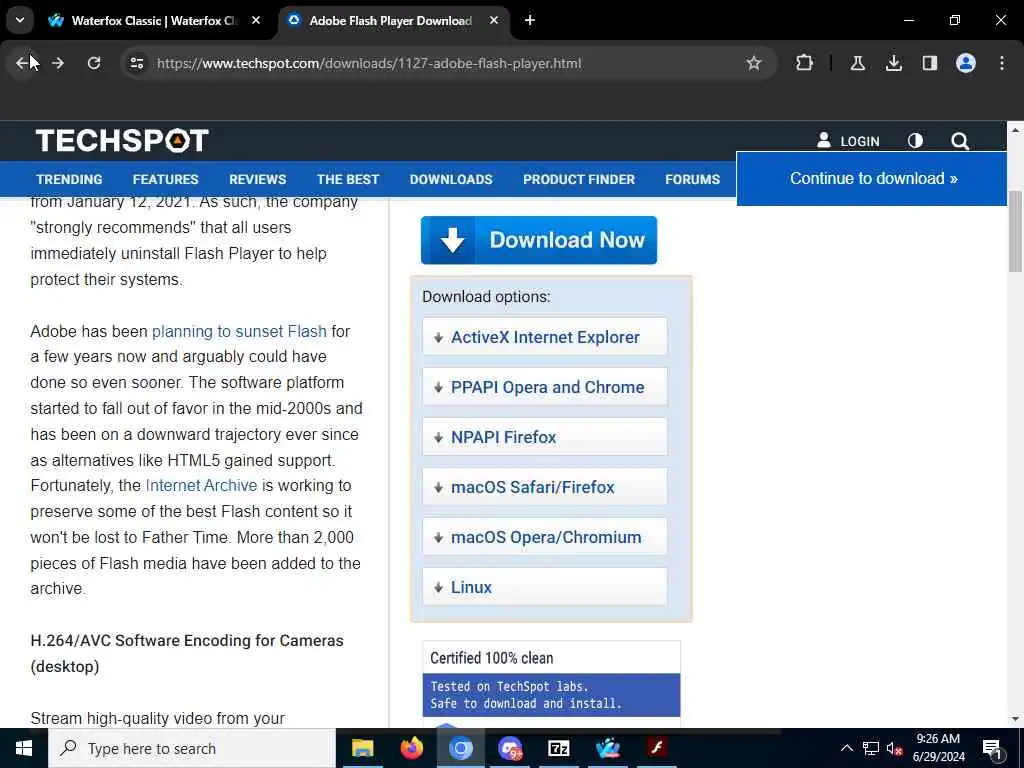The width and height of the screenshot is (1024, 768).
Task: Choose NPAPI Firefox download option
Action: click(545, 437)
